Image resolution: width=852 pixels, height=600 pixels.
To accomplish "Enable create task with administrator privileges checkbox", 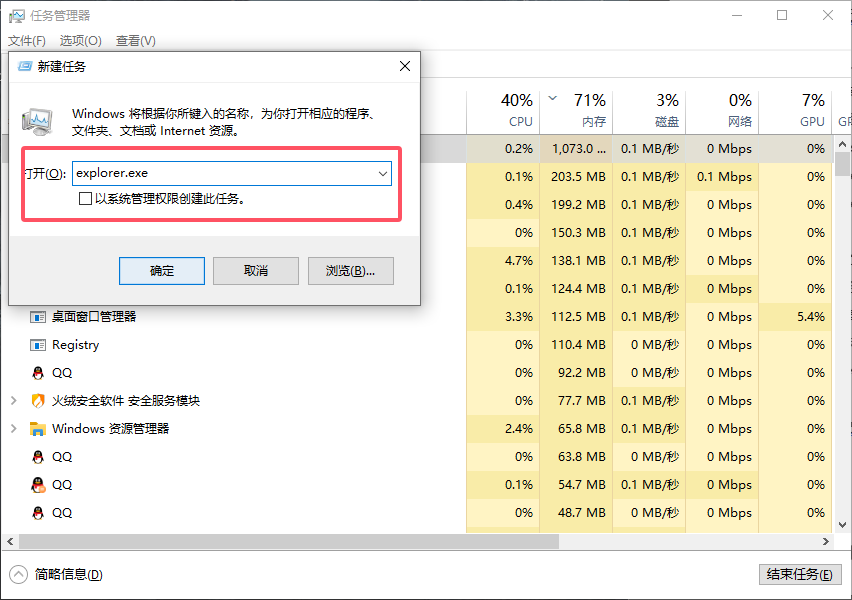I will click(85, 199).
